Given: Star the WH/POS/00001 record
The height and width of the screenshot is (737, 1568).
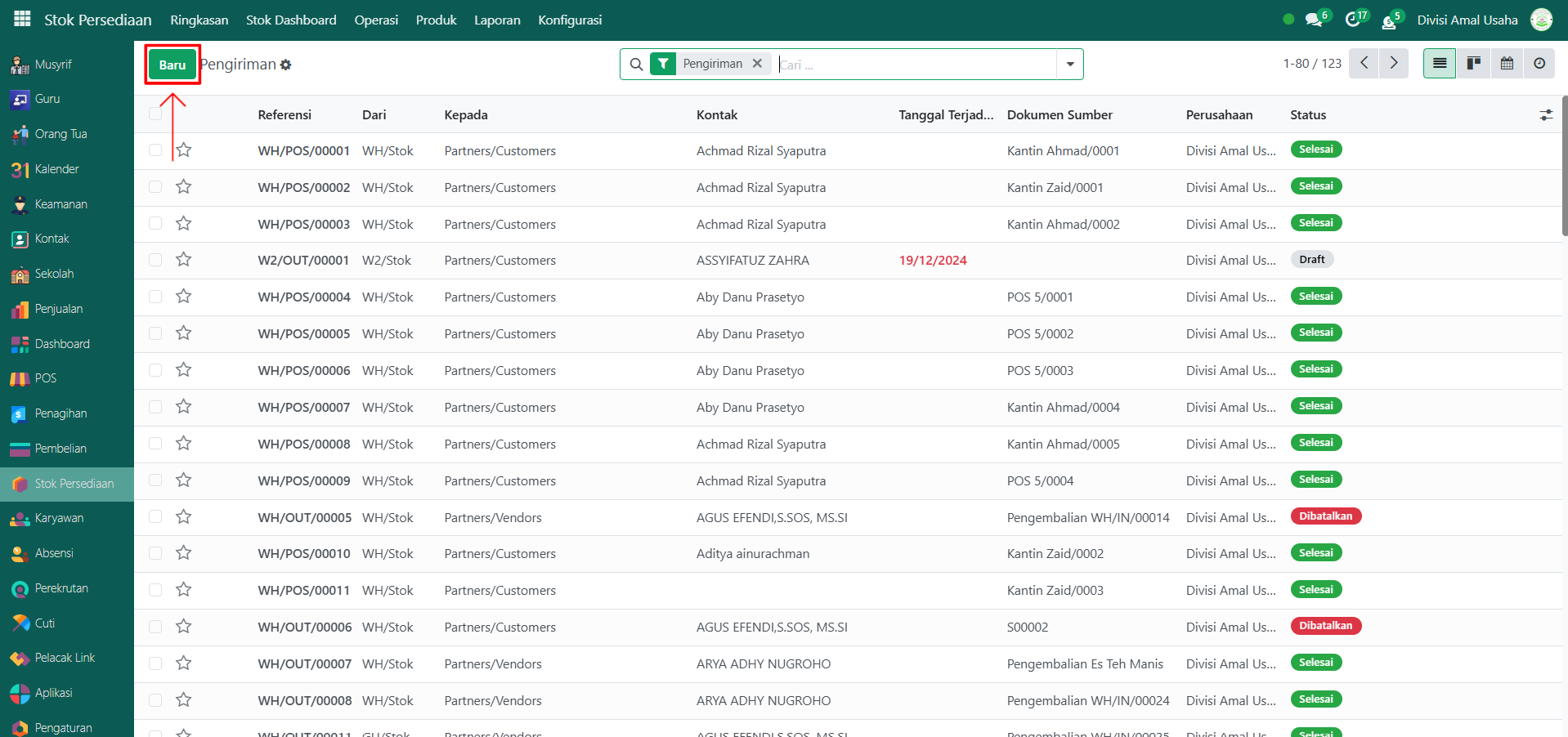Looking at the screenshot, I should (x=184, y=150).
